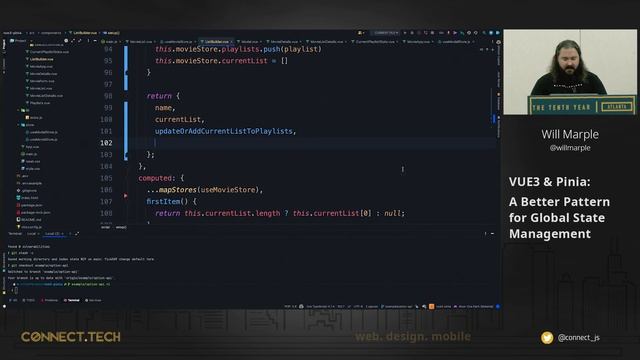
Task: Click the locate-file target icon in Project panel header
Action: tap(66, 41)
